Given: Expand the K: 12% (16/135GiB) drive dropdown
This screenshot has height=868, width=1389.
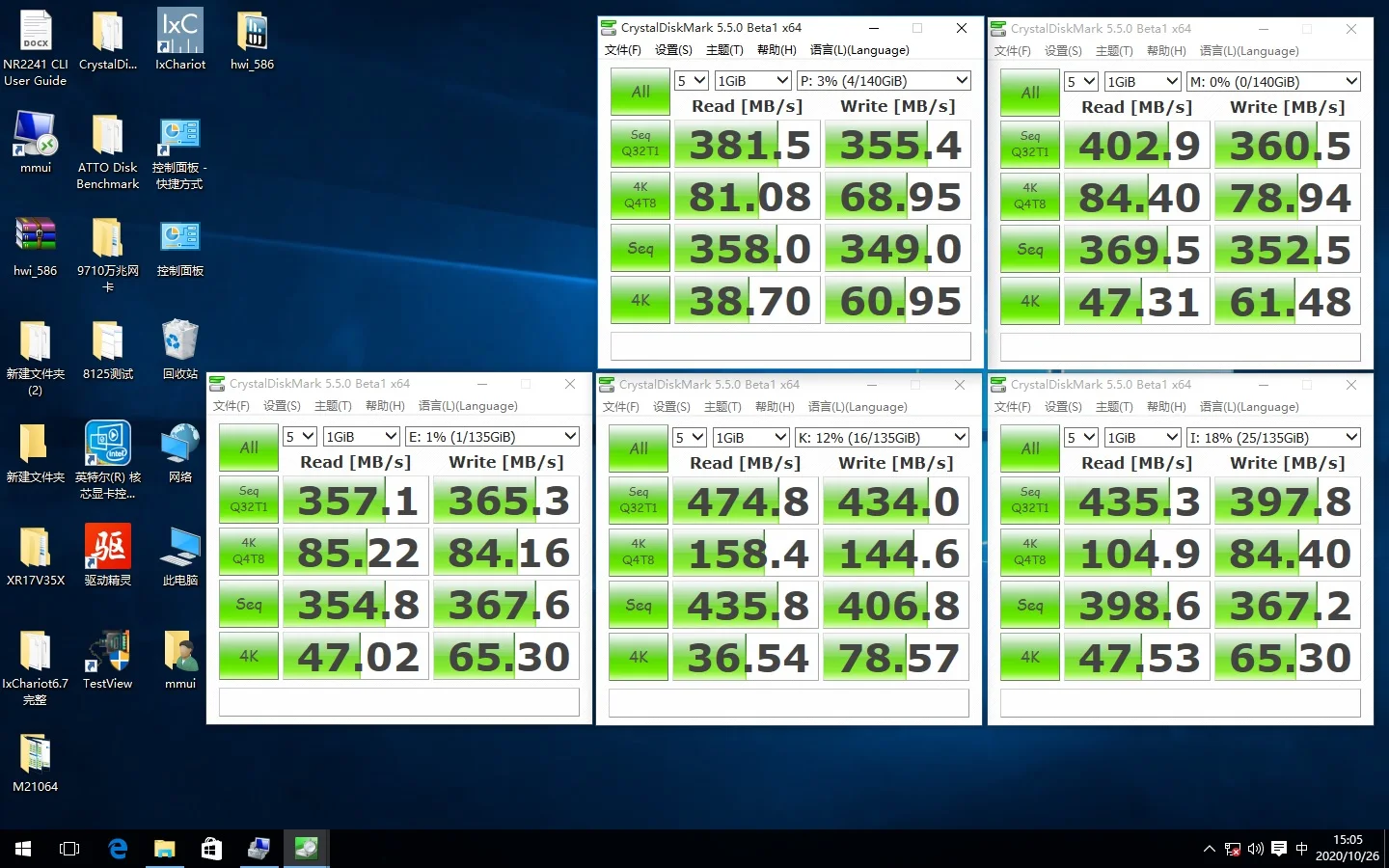Looking at the screenshot, I should [x=882, y=438].
